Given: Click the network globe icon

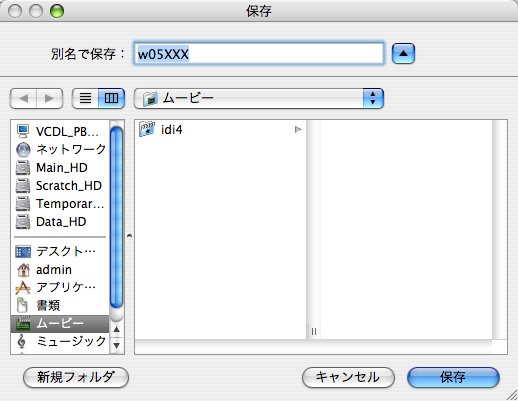Looking at the screenshot, I should (x=23, y=149).
